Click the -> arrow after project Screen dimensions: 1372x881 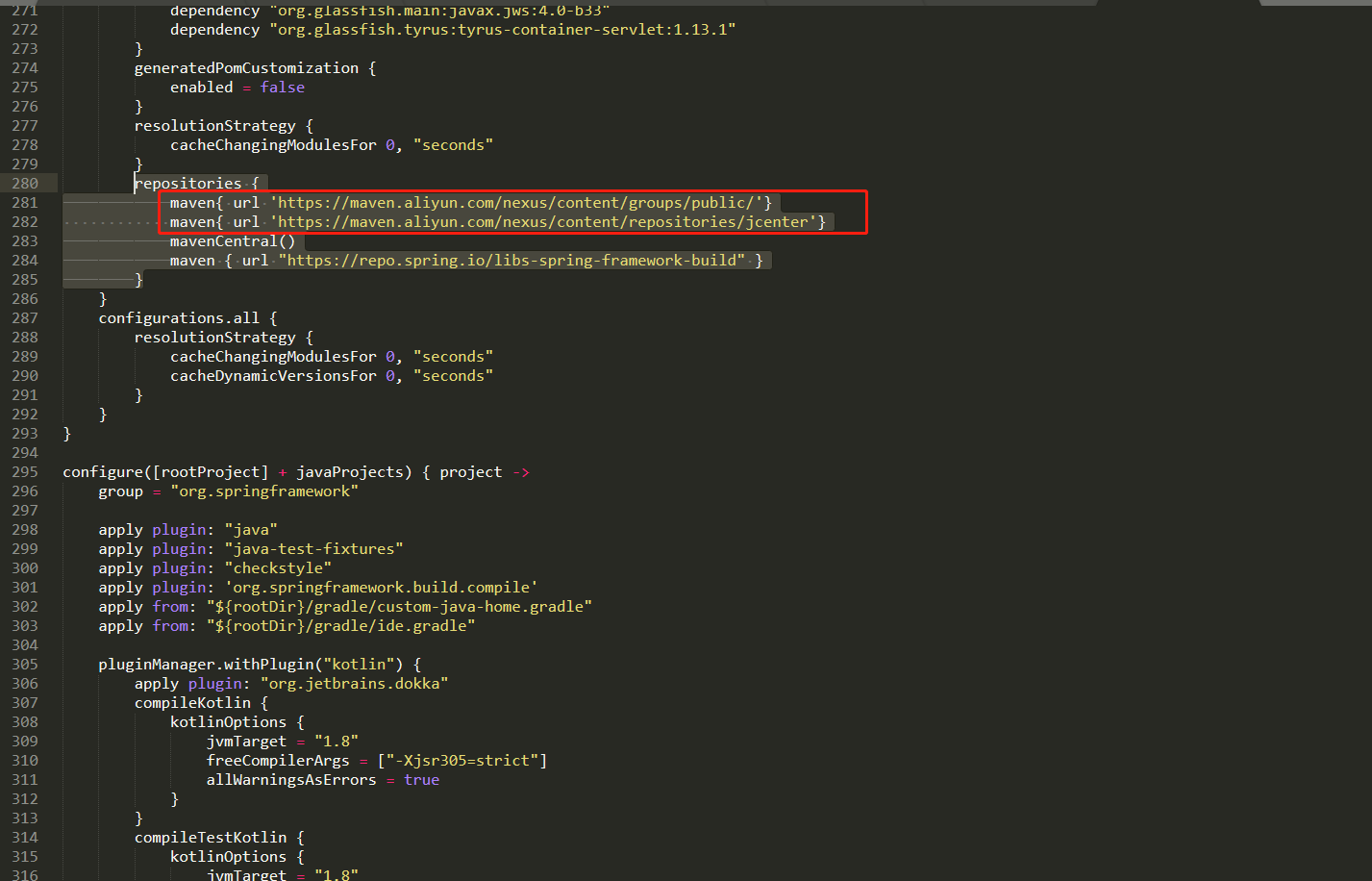pyautogui.click(x=521, y=472)
